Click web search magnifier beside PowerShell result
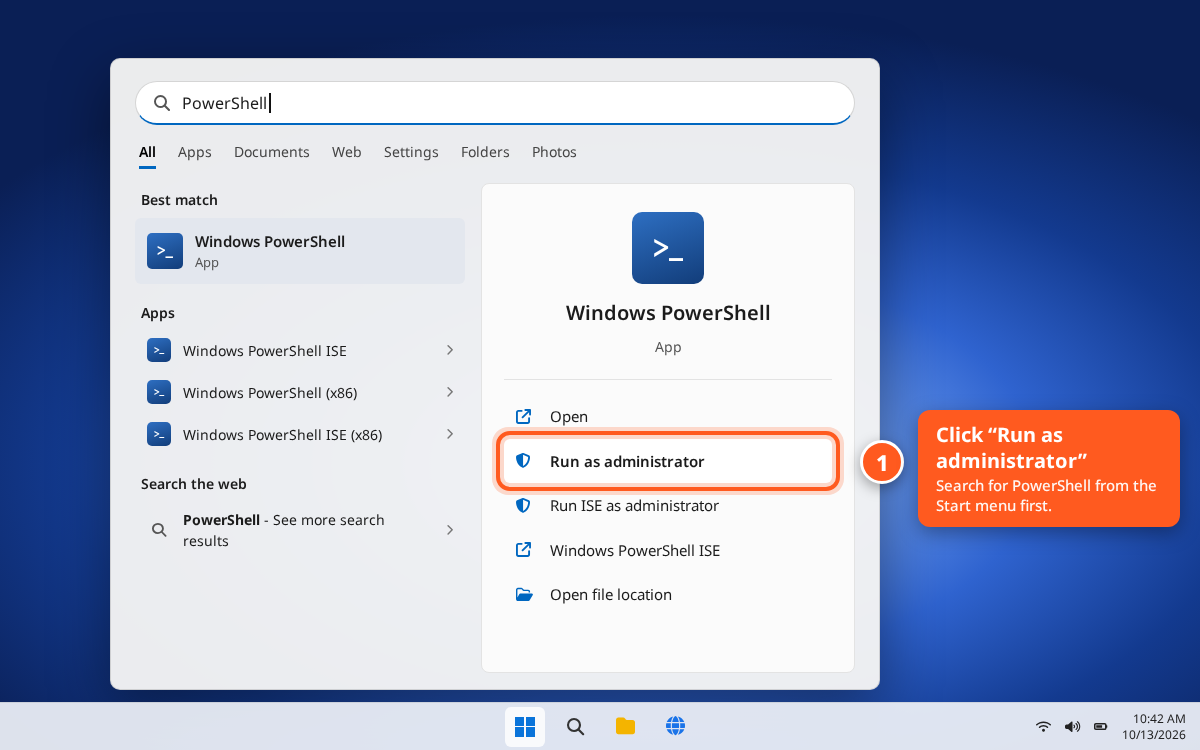 tap(159, 530)
